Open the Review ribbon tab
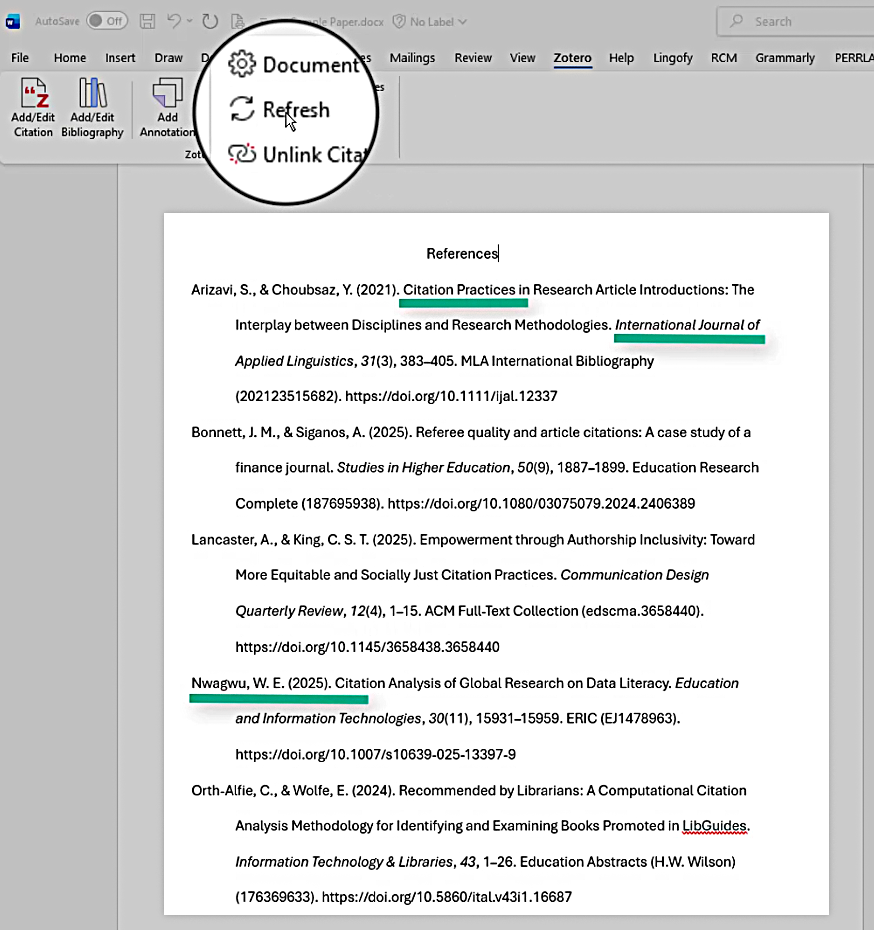874x930 pixels. [x=473, y=58]
